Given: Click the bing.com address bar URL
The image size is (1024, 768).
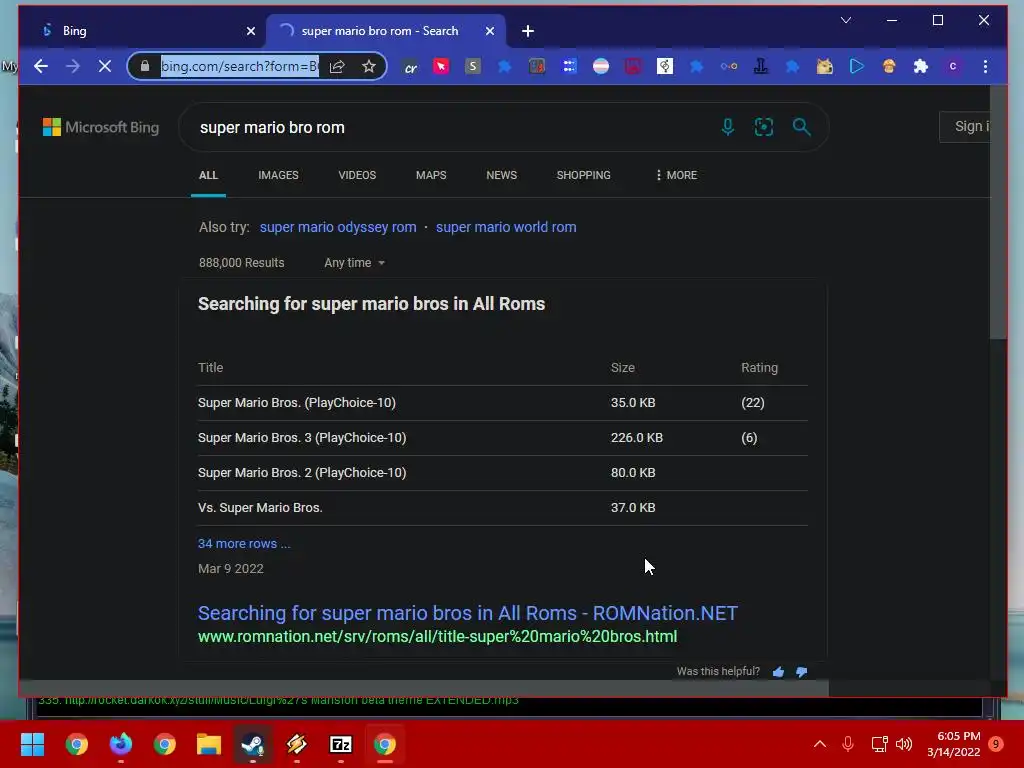Looking at the screenshot, I should (240, 66).
